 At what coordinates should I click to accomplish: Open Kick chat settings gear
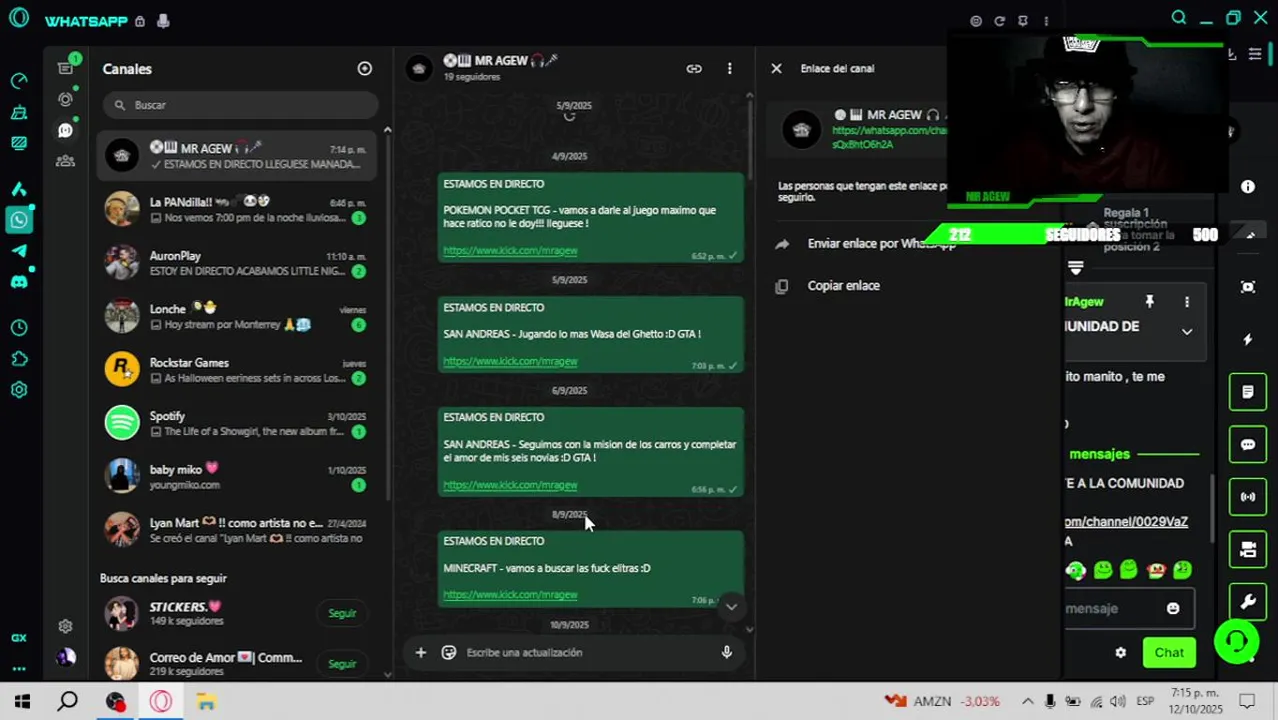pyautogui.click(x=1121, y=653)
